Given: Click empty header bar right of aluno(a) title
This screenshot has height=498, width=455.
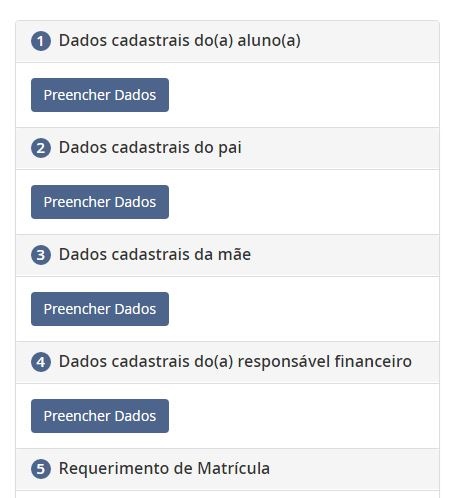Looking at the screenshot, I should tap(370, 41).
